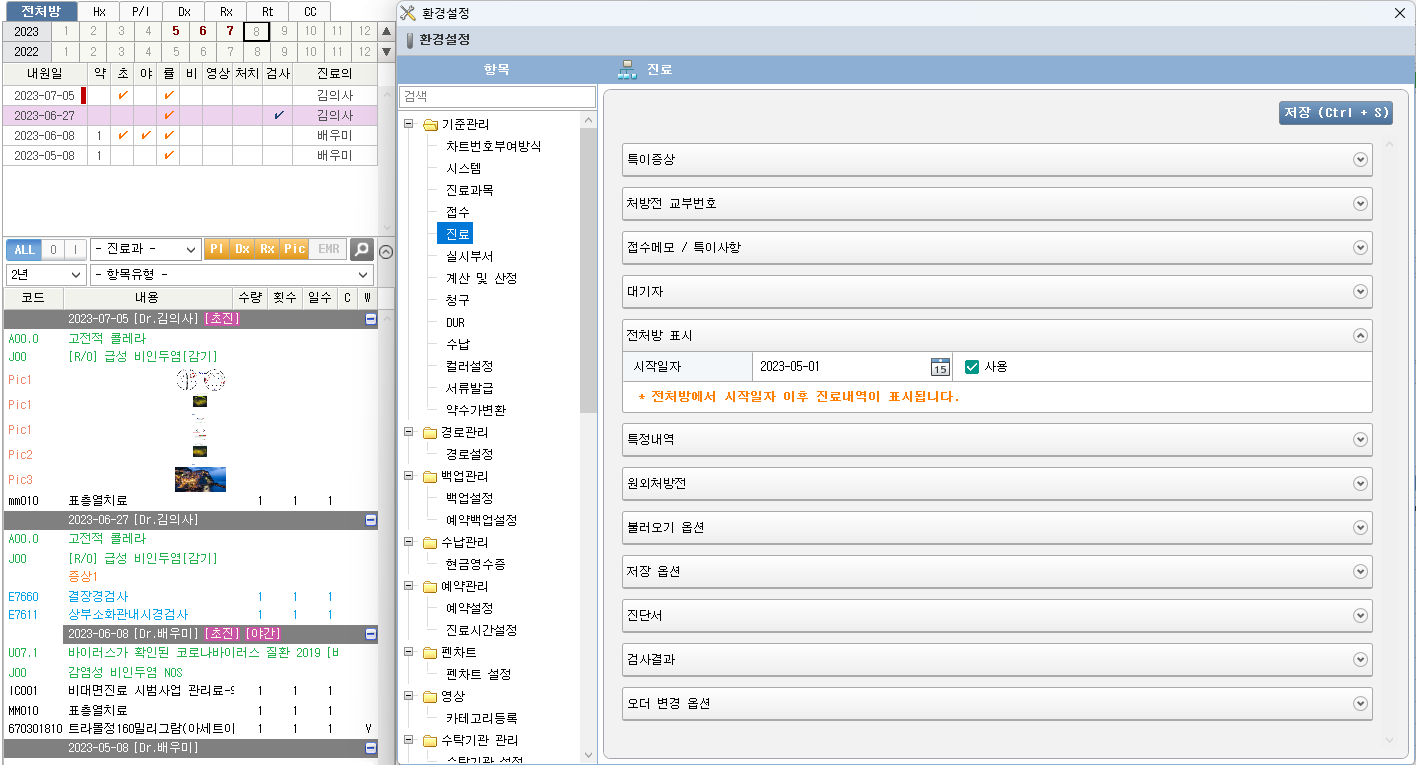This screenshot has width=1416, height=765.
Task: Select the ALL filter button
Action: pyautogui.click(x=24, y=249)
